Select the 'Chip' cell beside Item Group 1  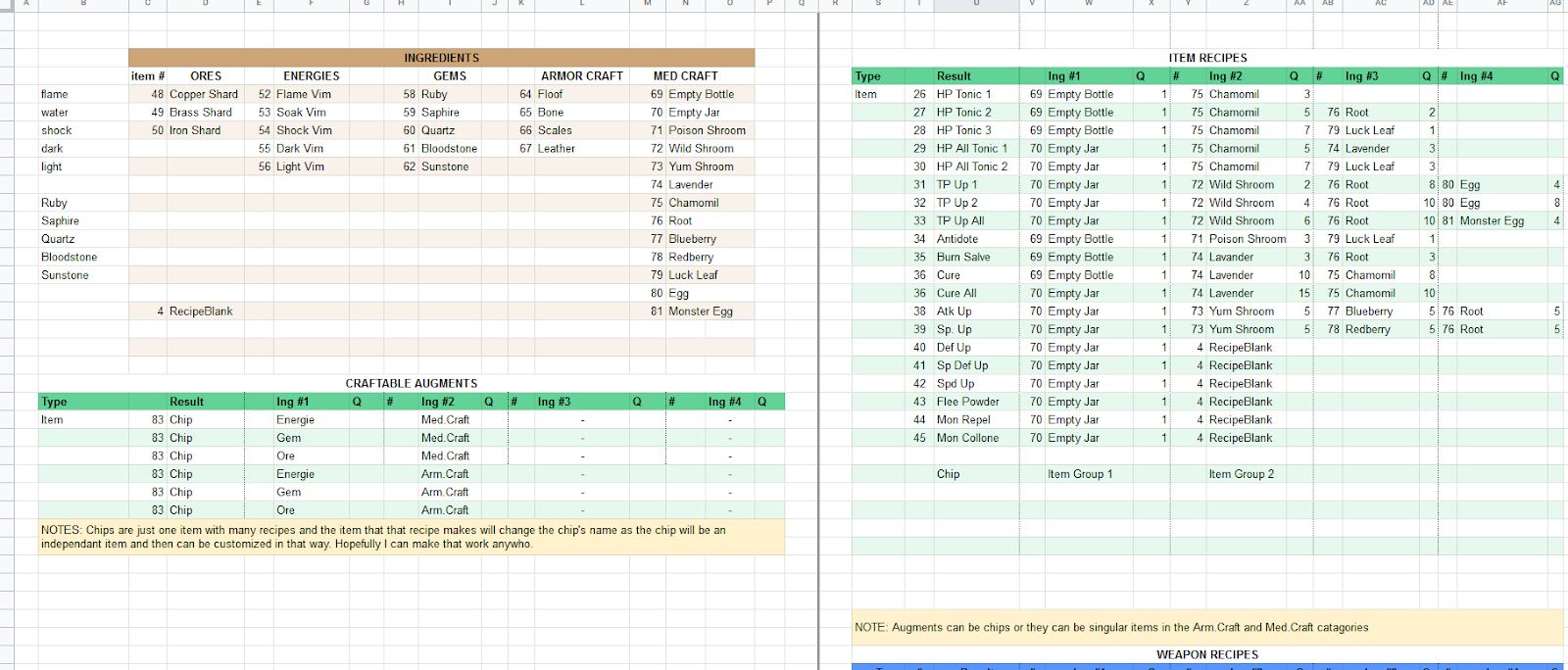point(976,474)
